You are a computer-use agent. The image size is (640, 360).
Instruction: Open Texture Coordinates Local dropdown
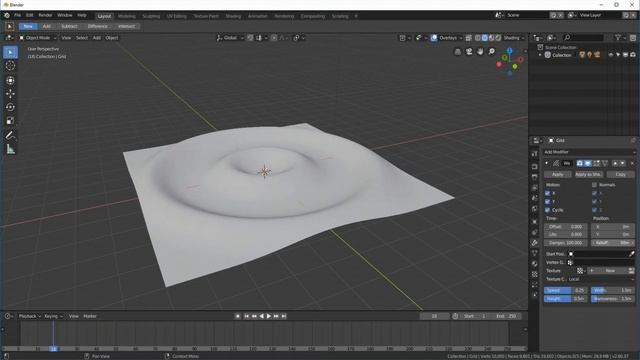point(601,279)
